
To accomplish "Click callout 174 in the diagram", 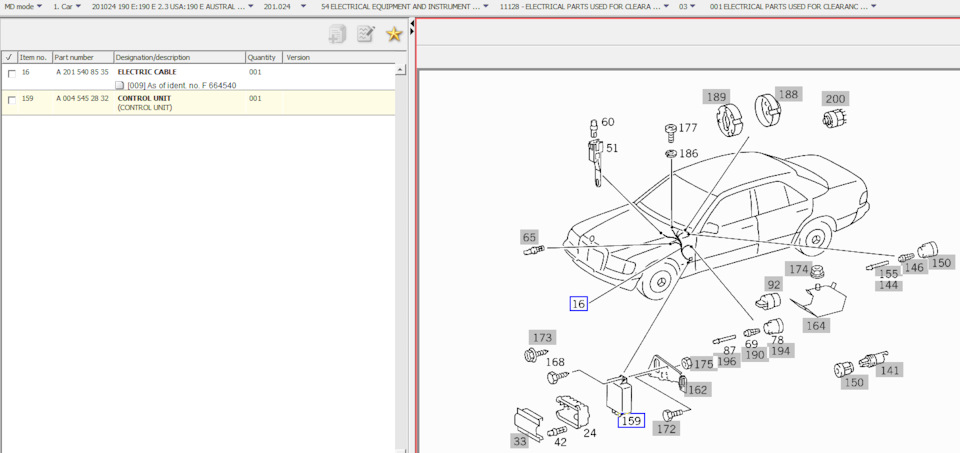I will click(x=799, y=269).
